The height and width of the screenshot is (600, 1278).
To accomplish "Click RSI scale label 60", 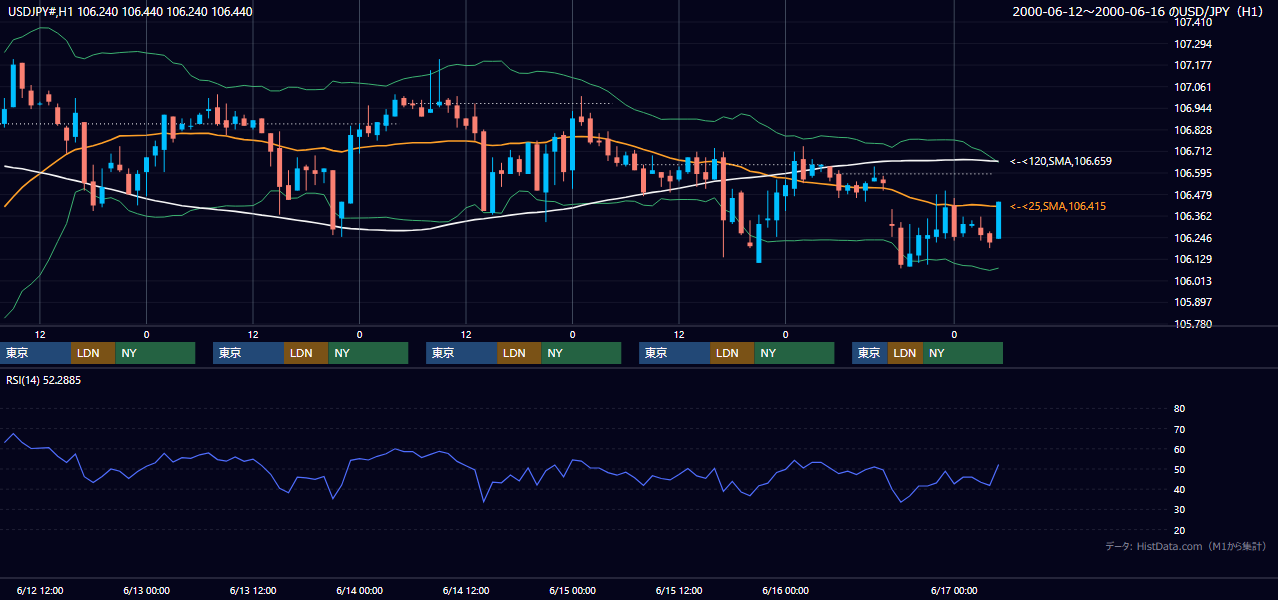I will tap(1179, 449).
